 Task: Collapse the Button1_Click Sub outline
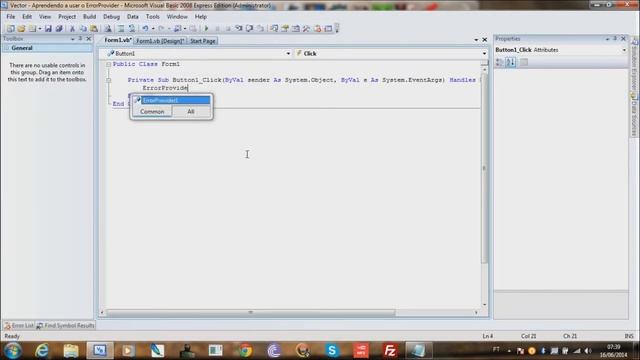click(x=109, y=80)
